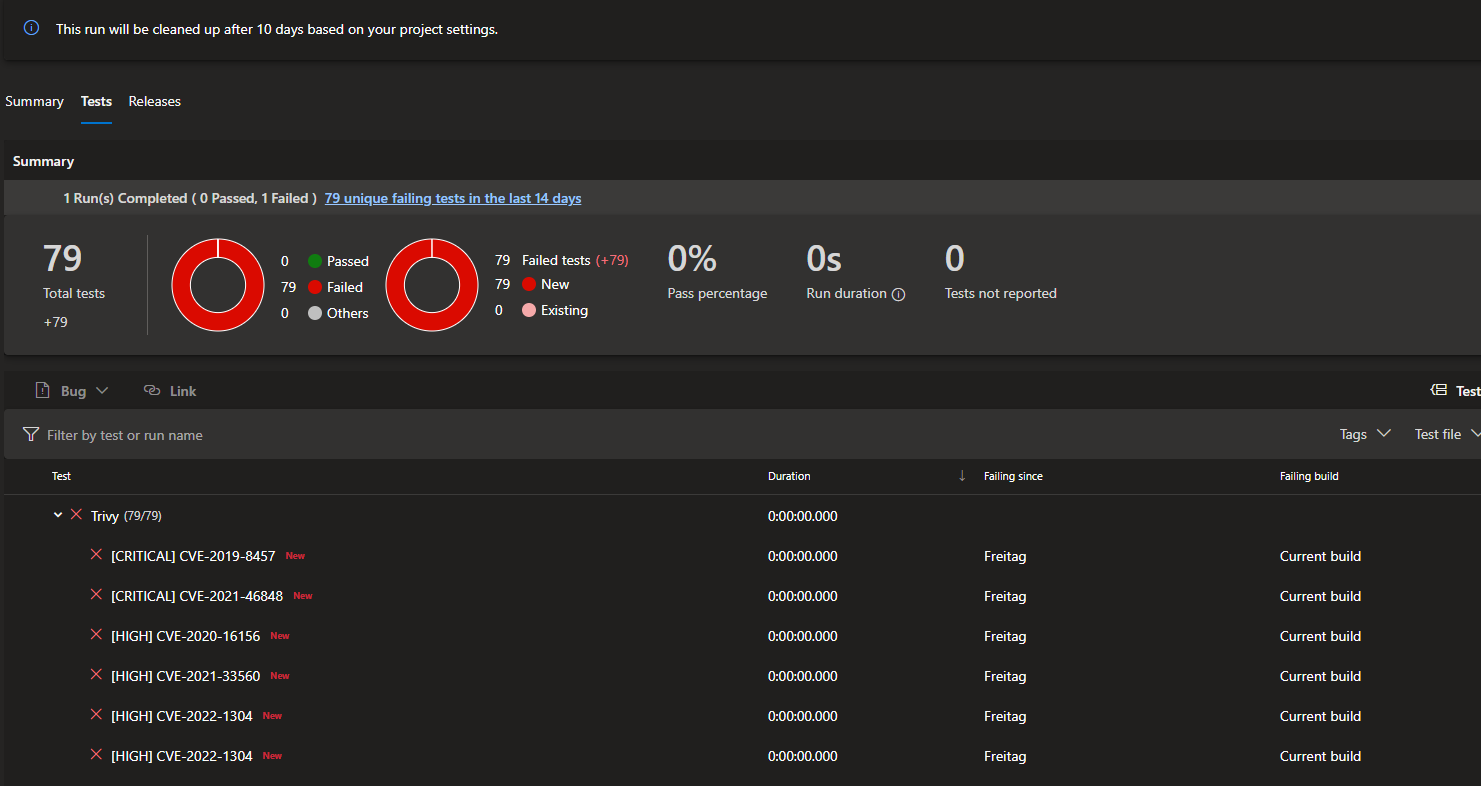Switch to the Summary tab
The height and width of the screenshot is (786, 1481).
(x=34, y=101)
